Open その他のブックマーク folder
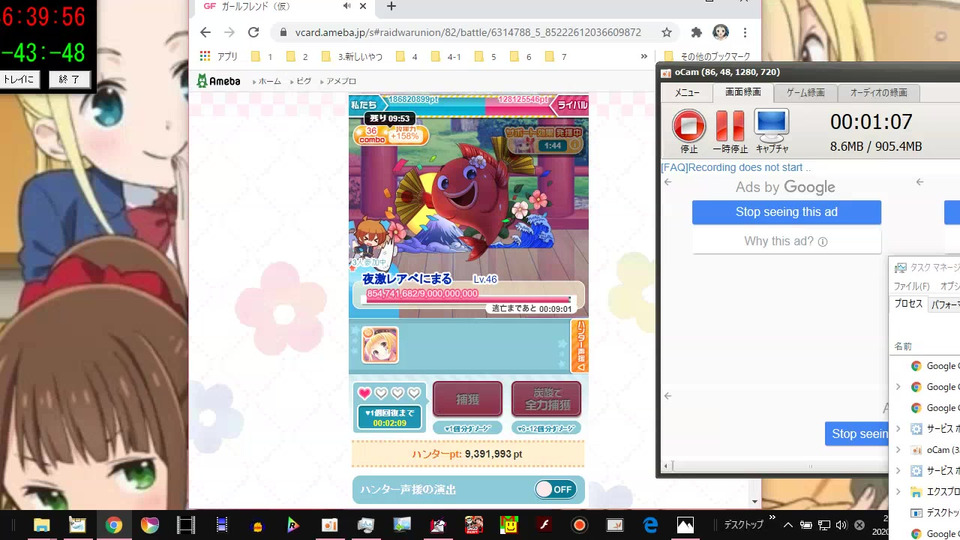 click(x=708, y=56)
